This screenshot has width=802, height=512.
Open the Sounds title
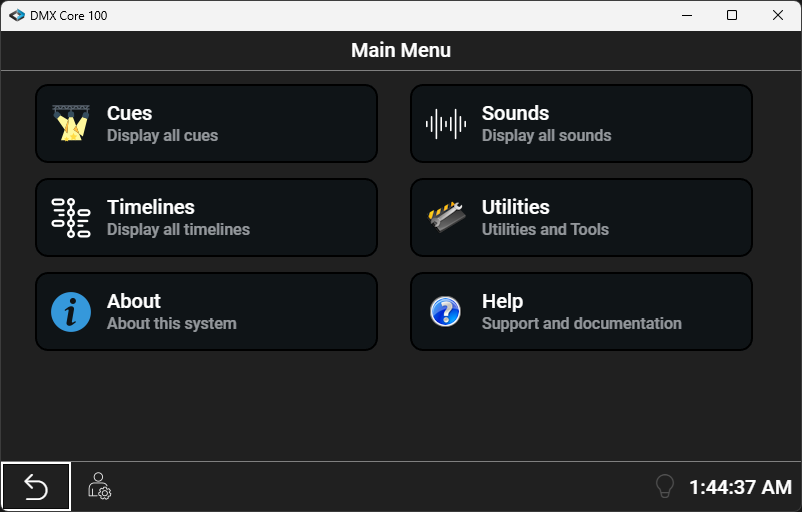tap(515, 113)
